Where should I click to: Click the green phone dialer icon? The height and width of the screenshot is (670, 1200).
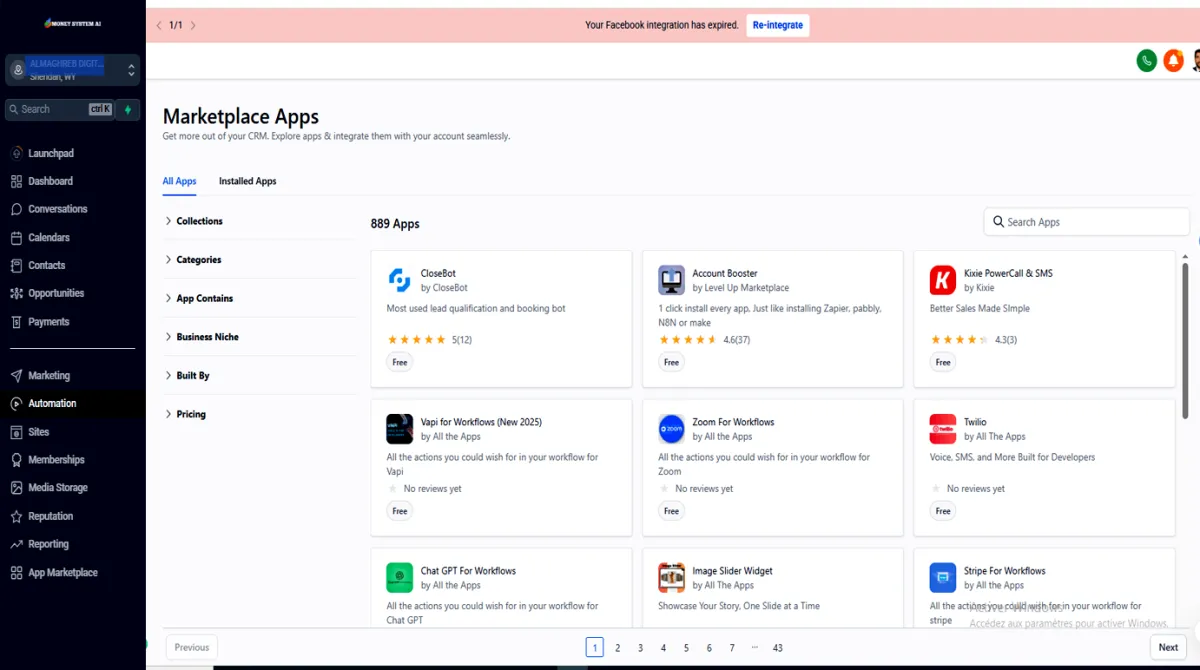(1147, 61)
